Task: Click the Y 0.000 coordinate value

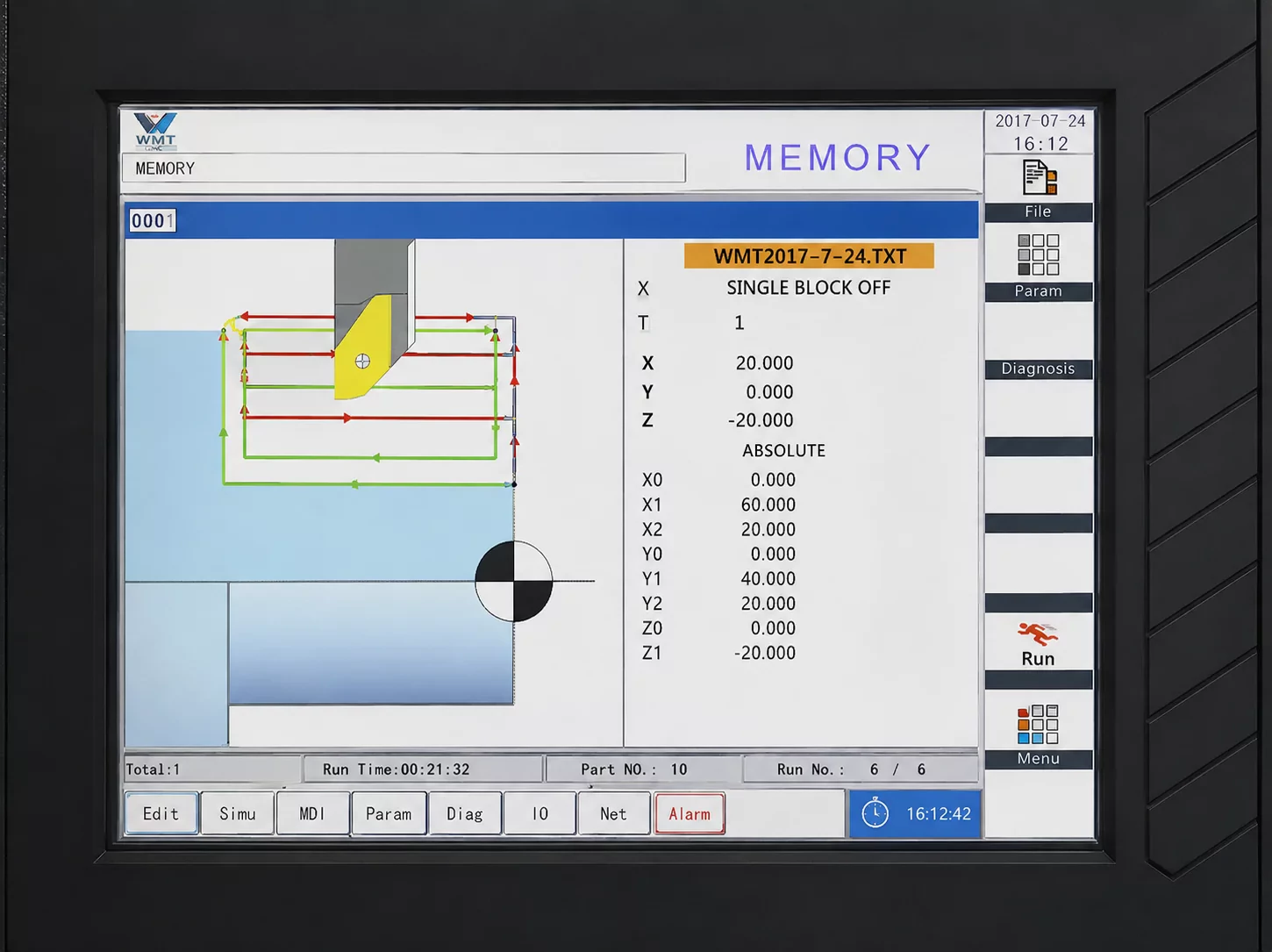Action: (x=769, y=392)
